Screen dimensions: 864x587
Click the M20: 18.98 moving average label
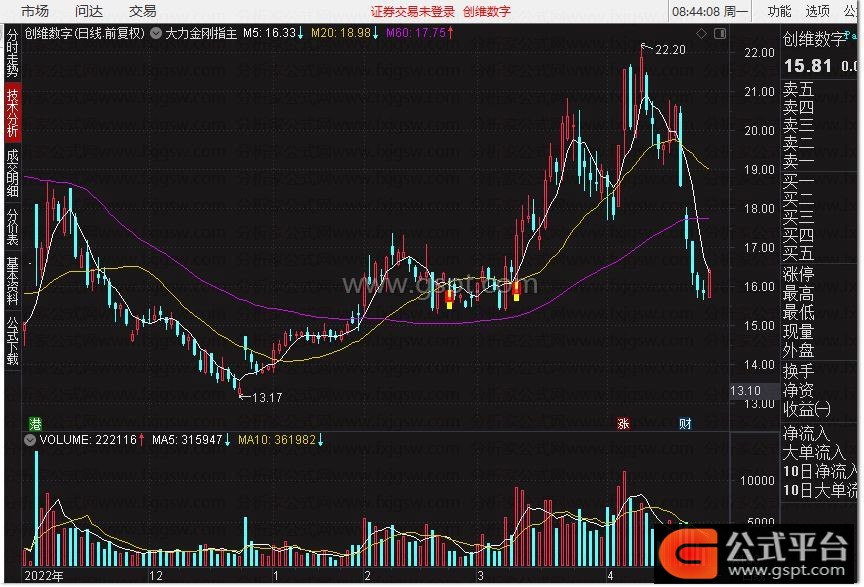345,33
